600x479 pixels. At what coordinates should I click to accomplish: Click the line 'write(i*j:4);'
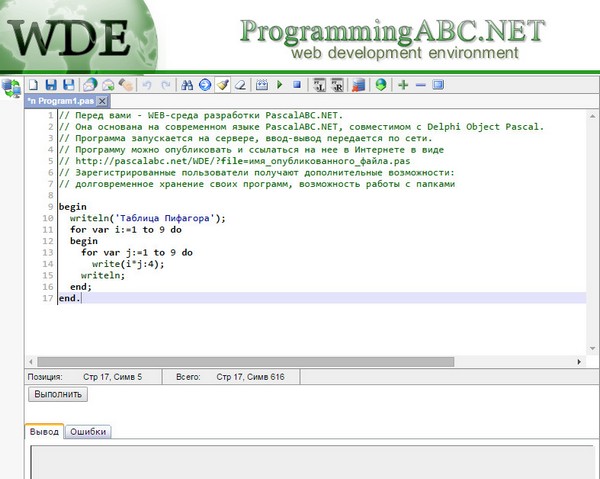coord(128,264)
